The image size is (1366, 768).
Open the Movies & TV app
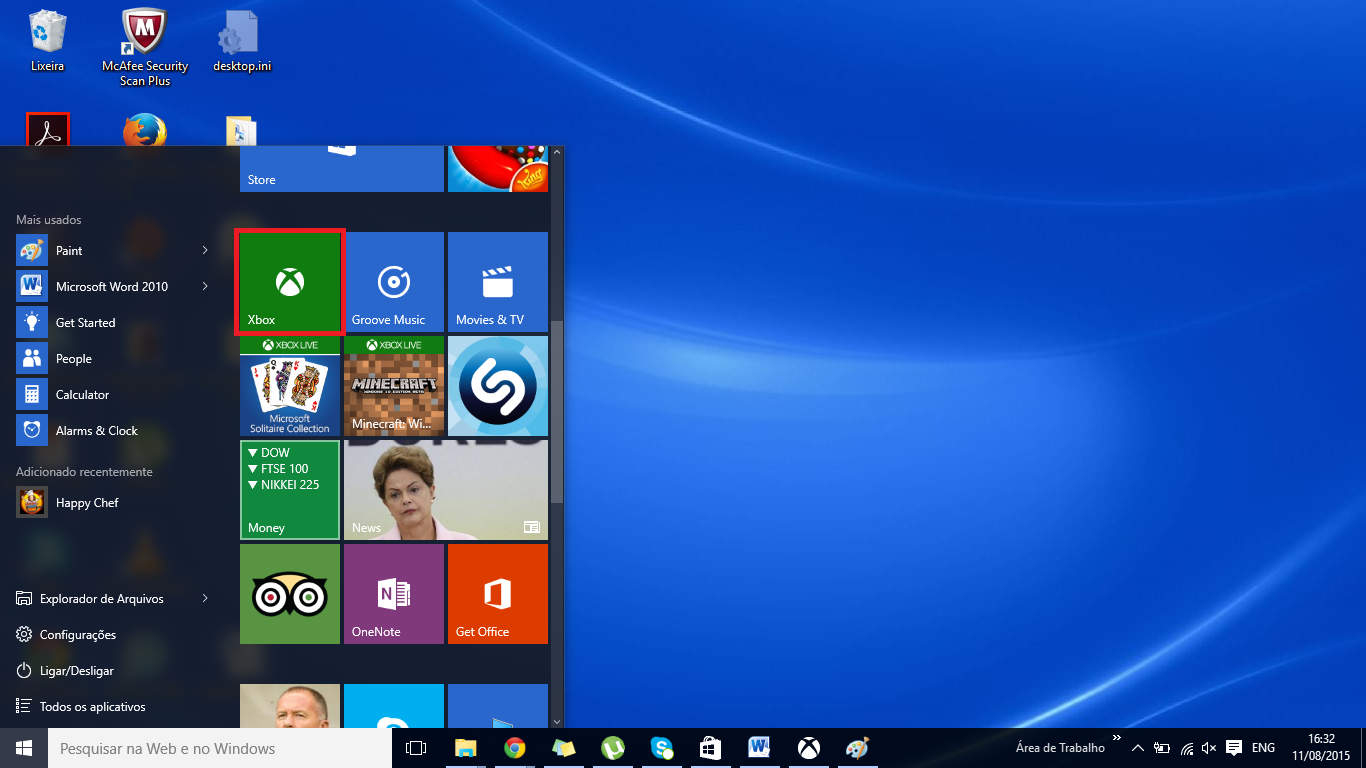pyautogui.click(x=497, y=281)
